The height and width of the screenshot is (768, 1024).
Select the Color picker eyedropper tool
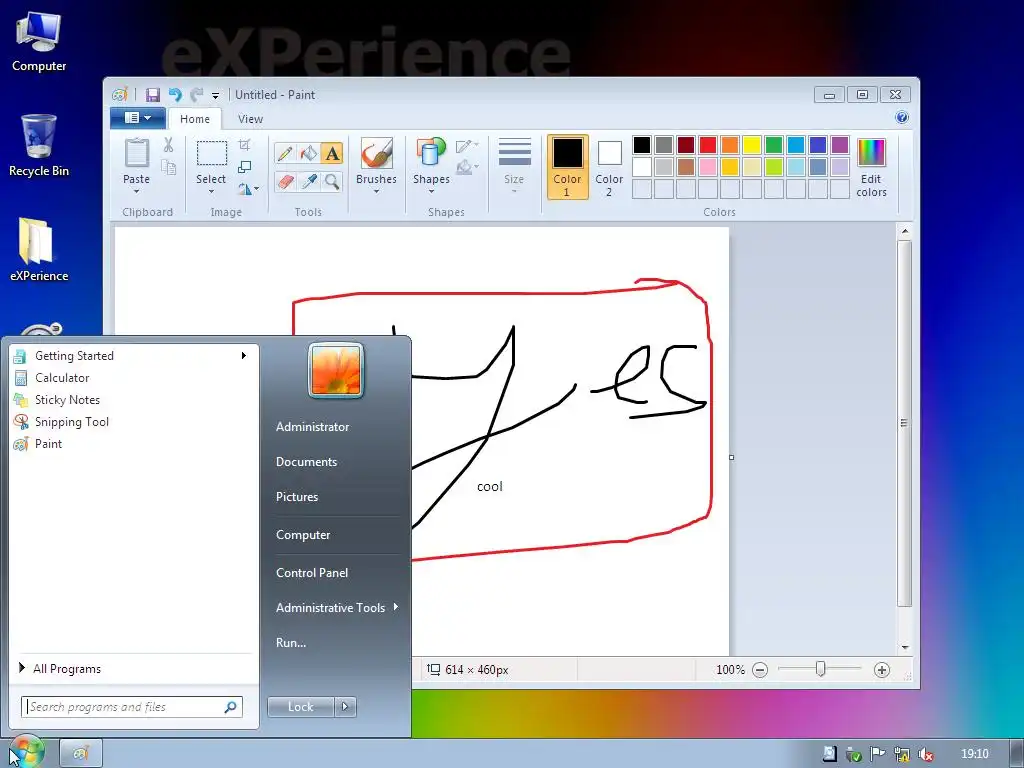click(x=308, y=181)
